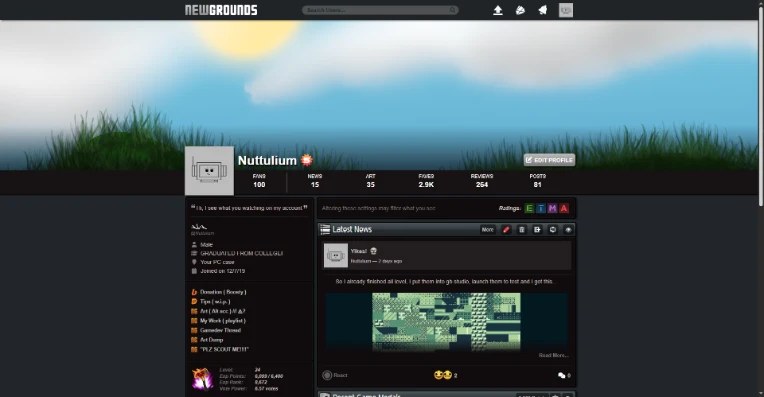
Task: Open the Fans count tab
Action: click(x=259, y=181)
